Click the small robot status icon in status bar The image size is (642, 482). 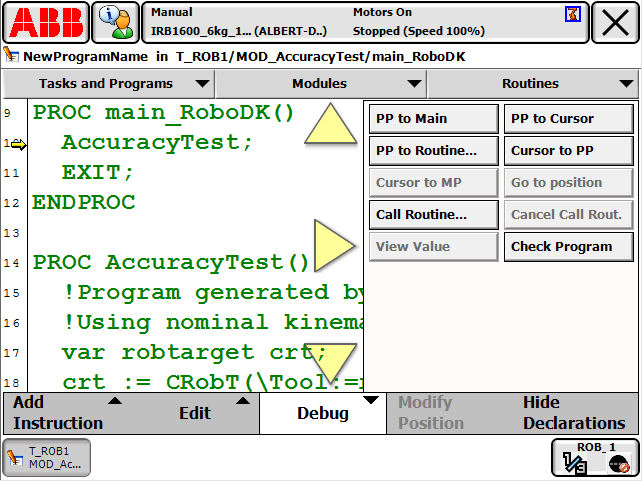point(573,14)
